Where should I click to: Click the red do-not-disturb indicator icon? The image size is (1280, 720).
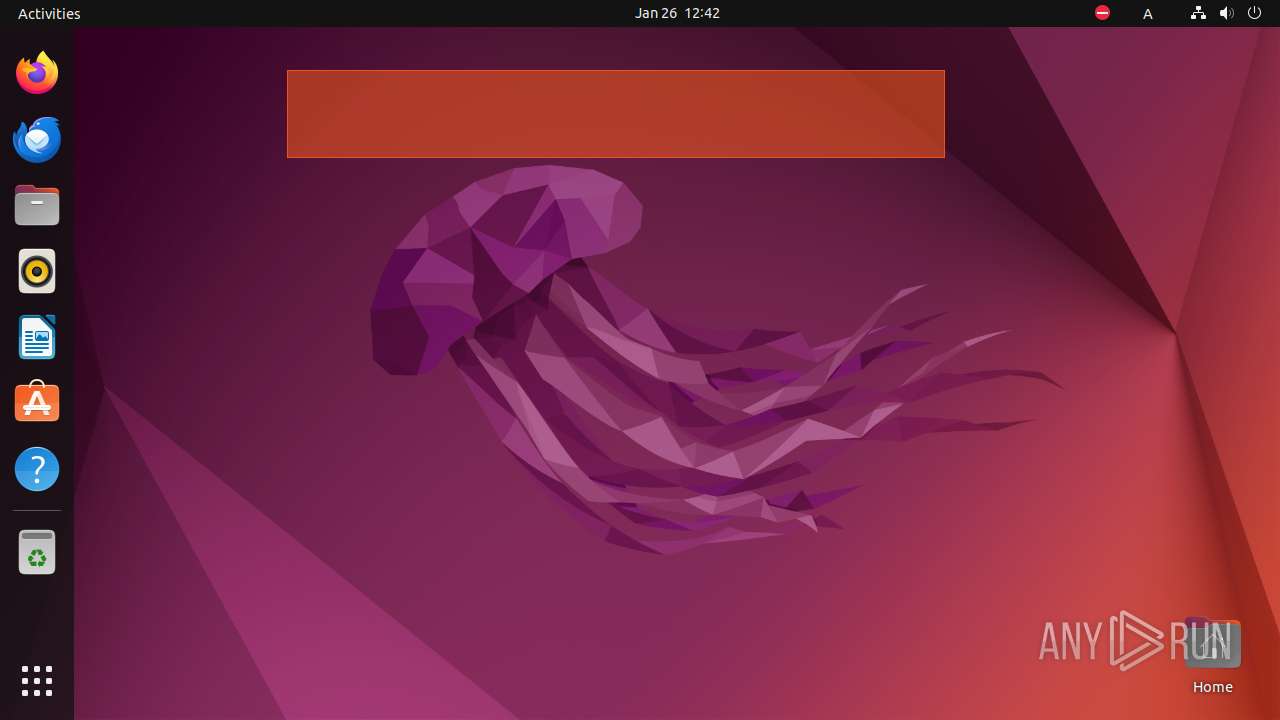coord(1102,13)
